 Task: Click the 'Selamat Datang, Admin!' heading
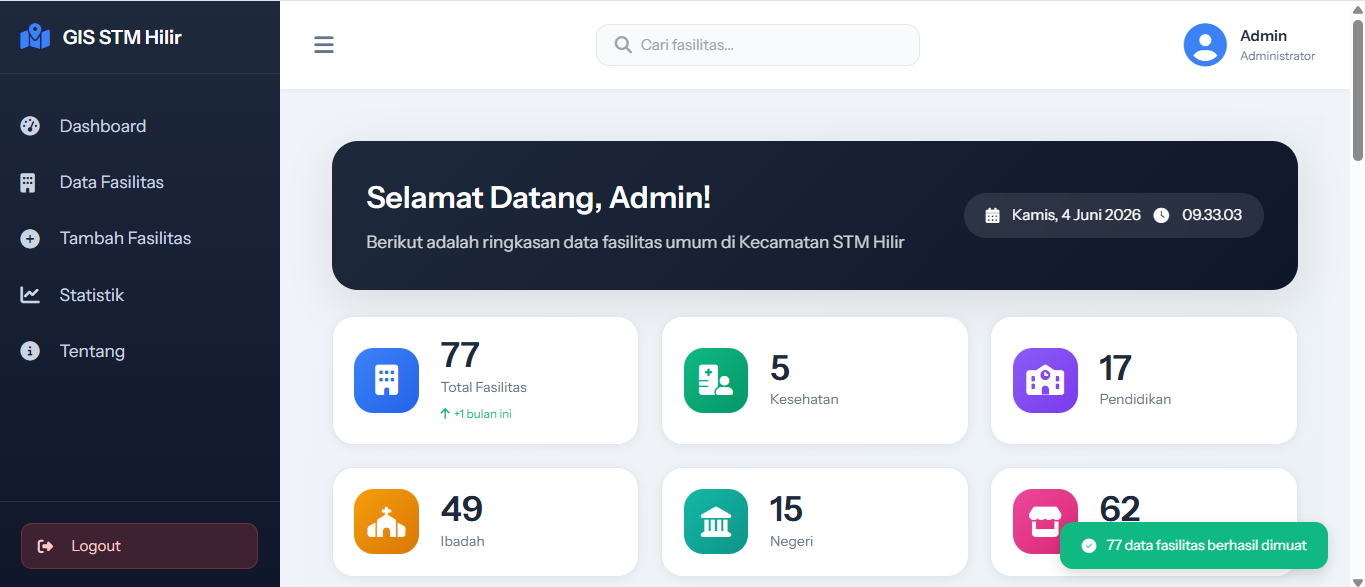pyautogui.click(x=538, y=198)
